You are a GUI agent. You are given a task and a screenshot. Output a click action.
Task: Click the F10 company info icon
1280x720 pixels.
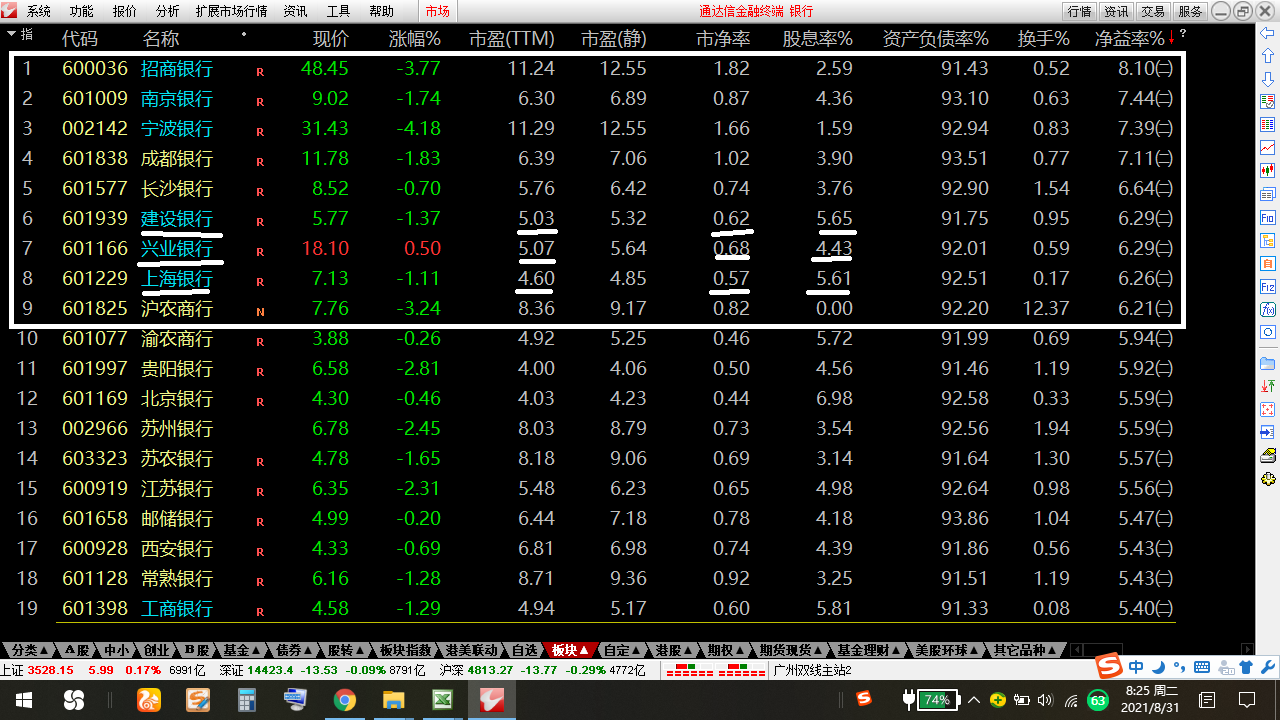click(x=1268, y=217)
